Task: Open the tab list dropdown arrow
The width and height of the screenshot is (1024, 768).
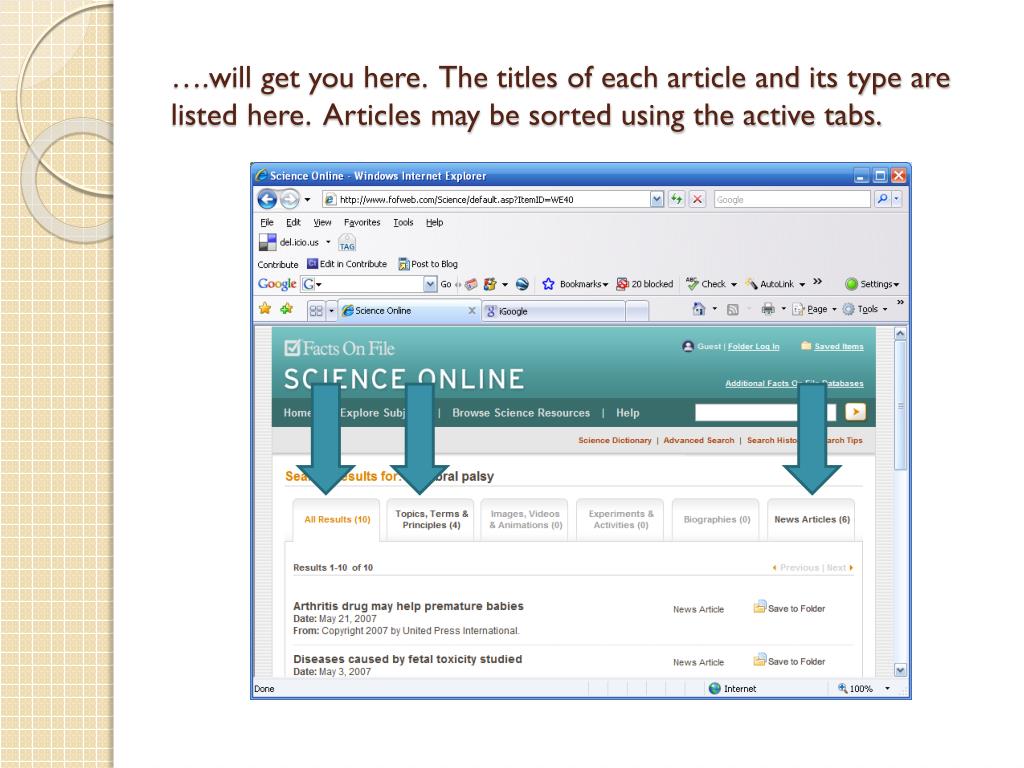Action: click(331, 311)
